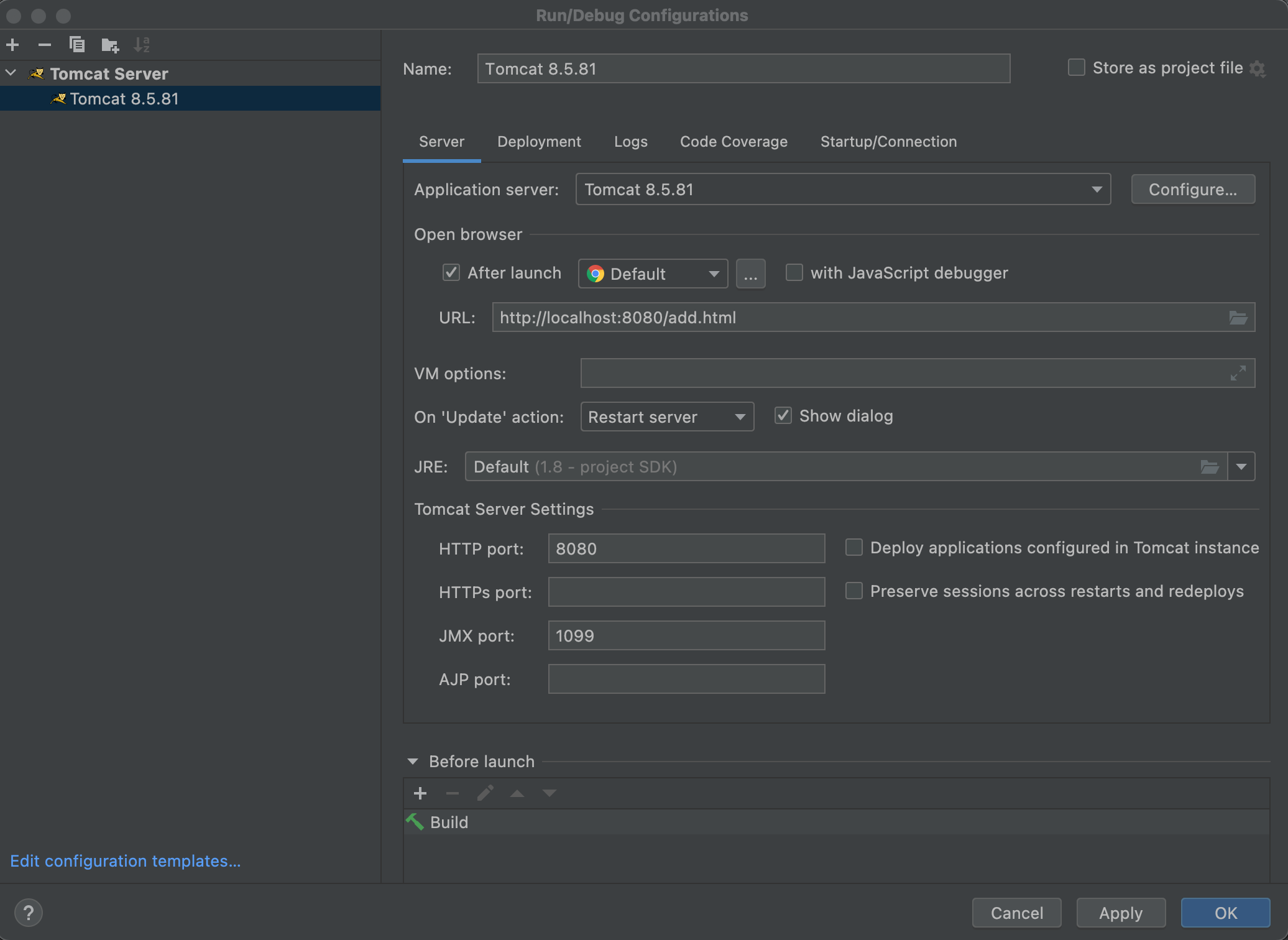
Task: Click Configure... button
Action: pyautogui.click(x=1193, y=189)
